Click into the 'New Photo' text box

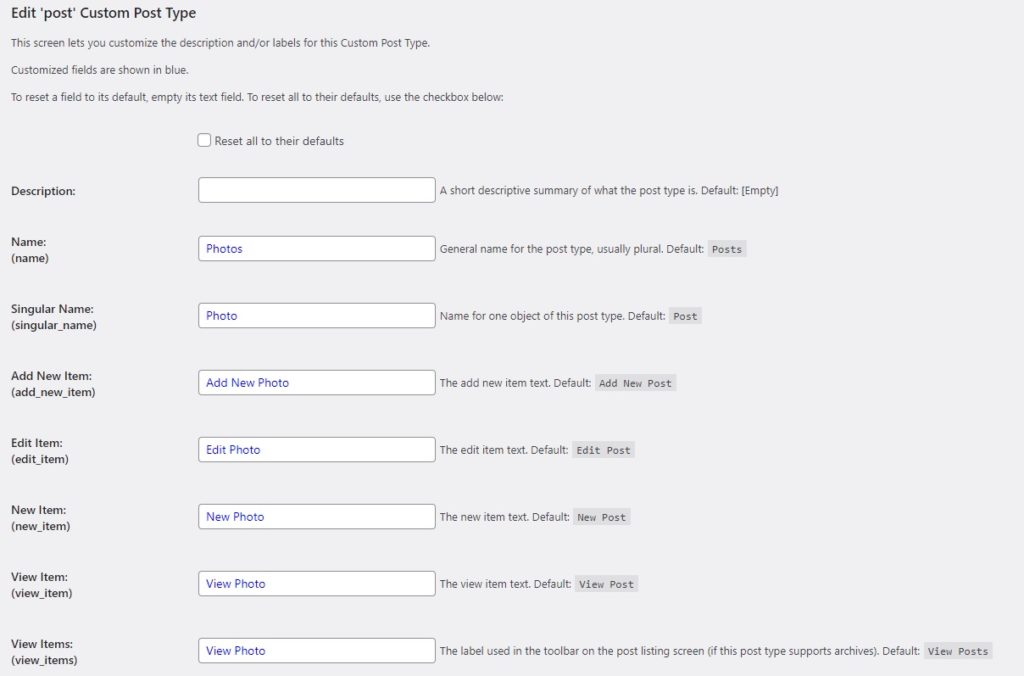(x=317, y=517)
